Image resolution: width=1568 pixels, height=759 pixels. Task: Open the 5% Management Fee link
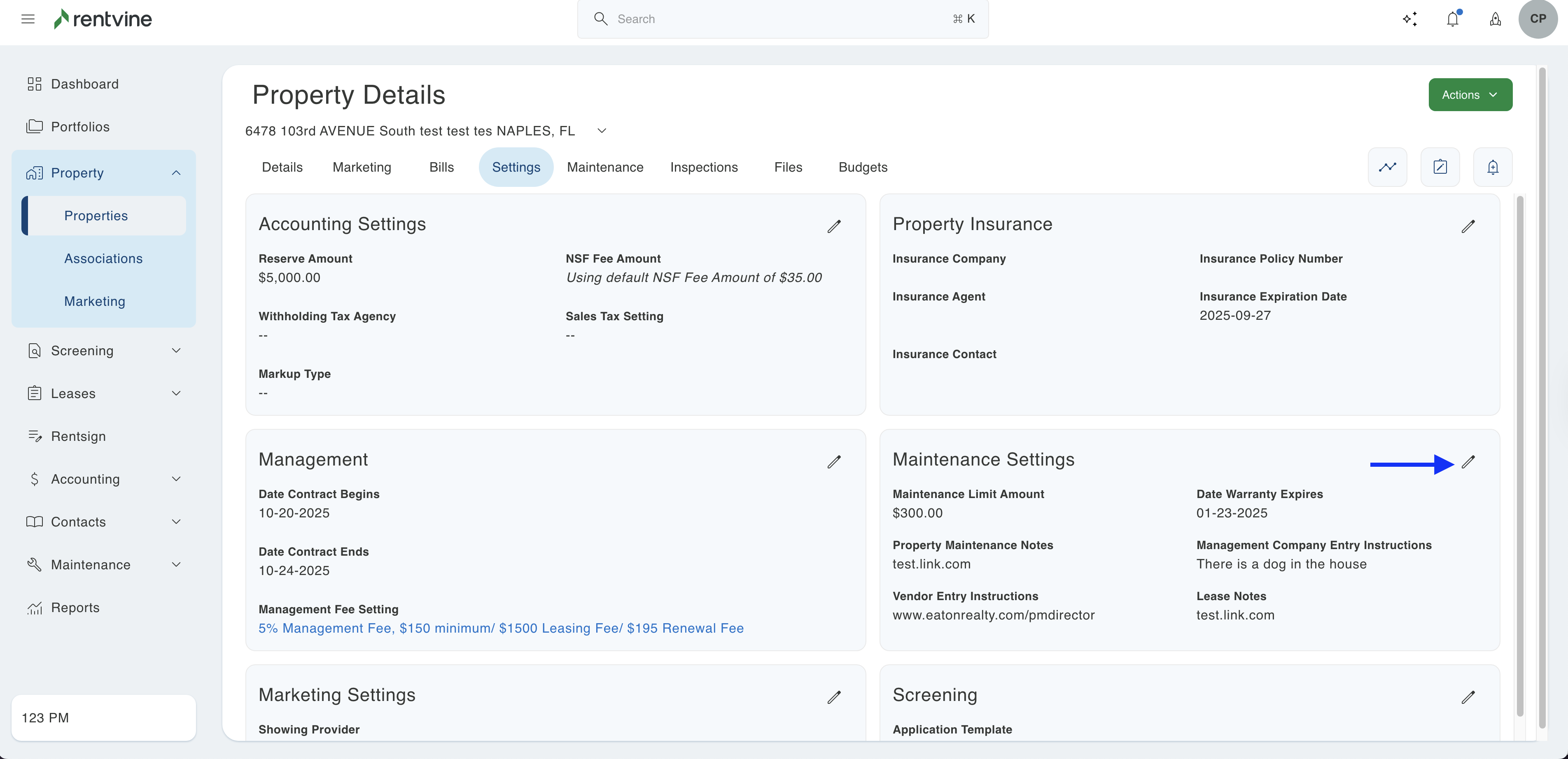click(500, 628)
